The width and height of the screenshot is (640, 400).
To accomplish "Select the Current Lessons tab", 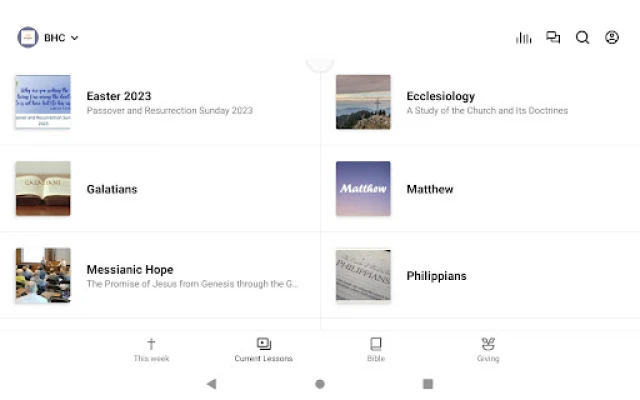I will [263, 349].
